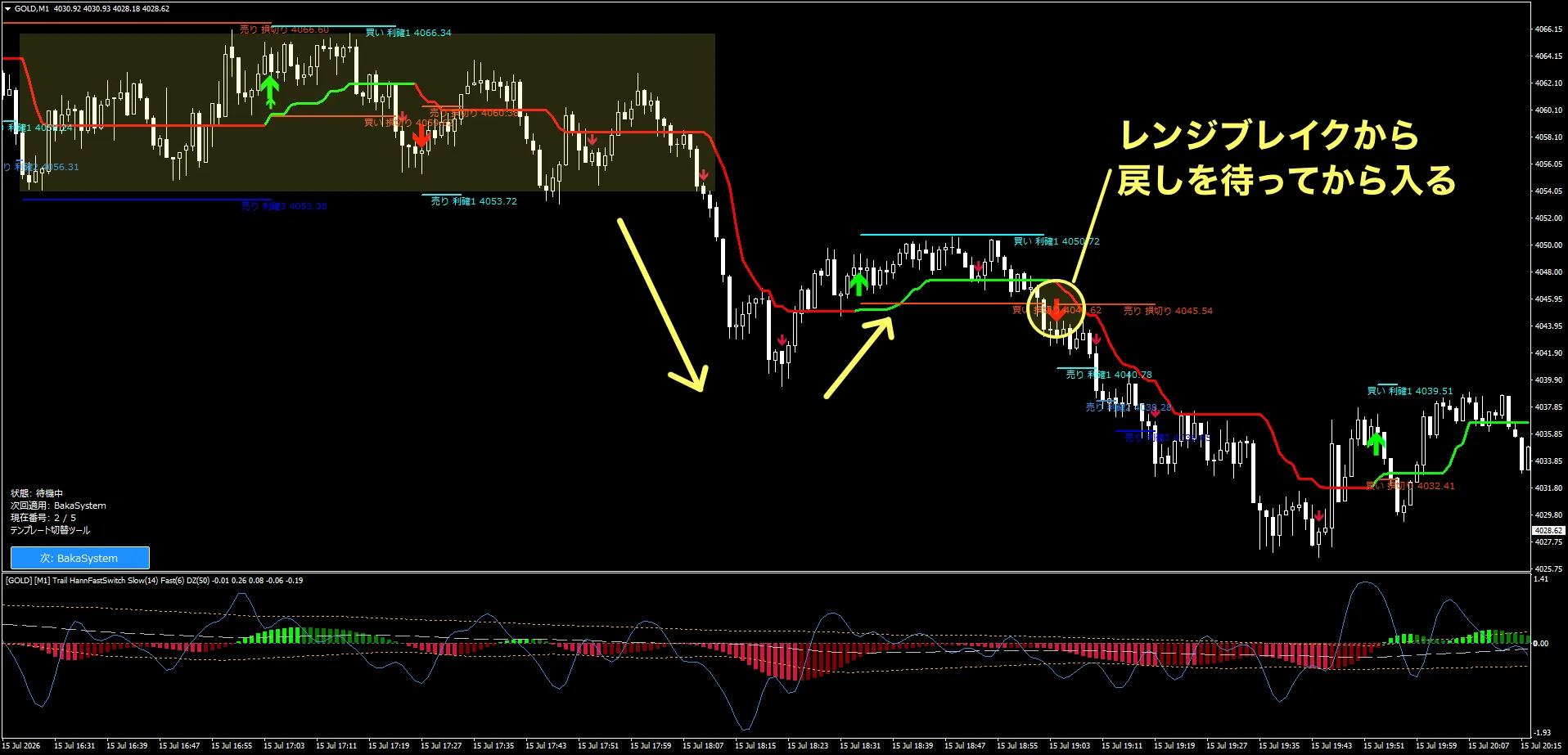Select the 売り 利確3 4053.38 label

(x=284, y=206)
